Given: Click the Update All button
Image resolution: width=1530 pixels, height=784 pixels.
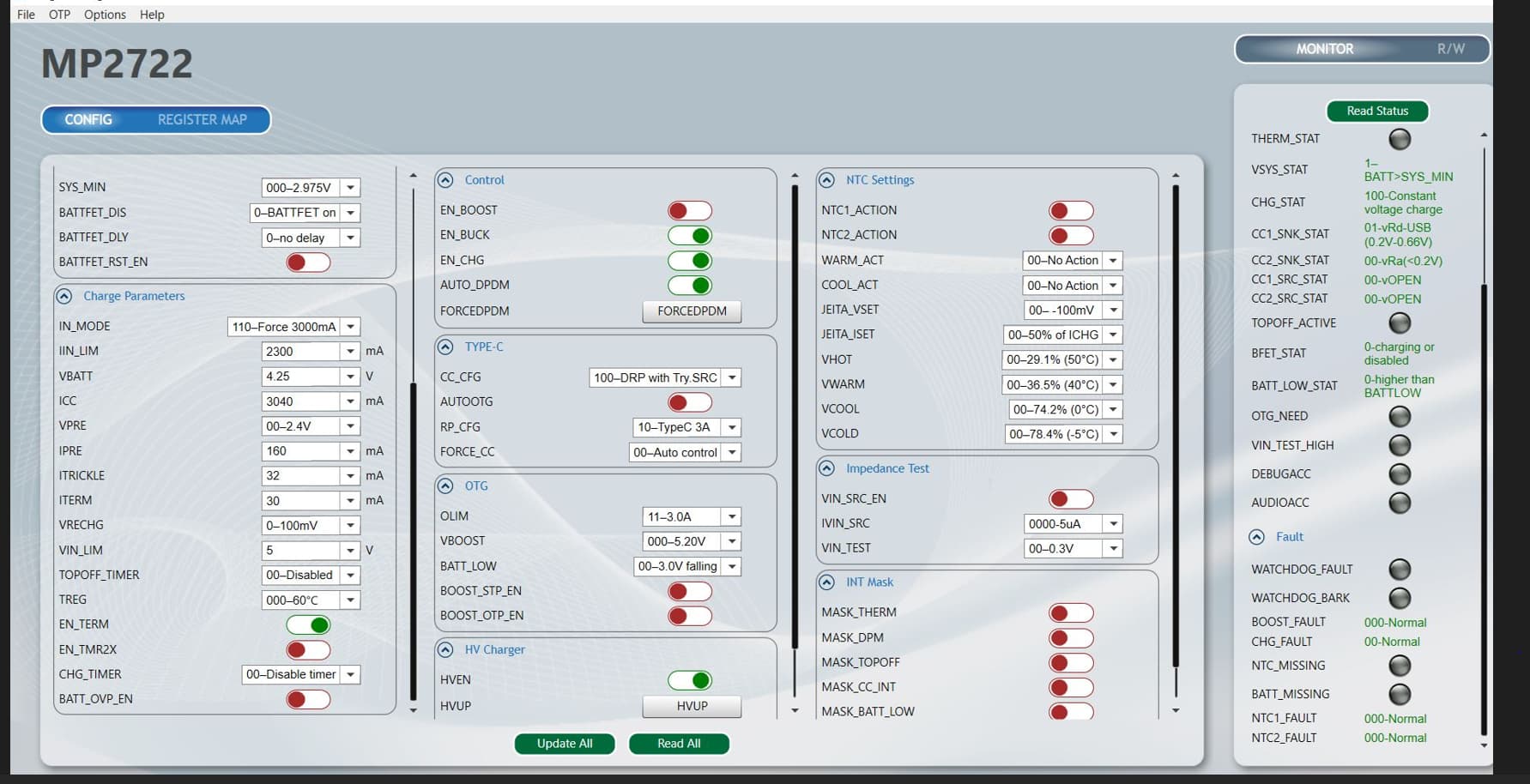Looking at the screenshot, I should point(565,744).
